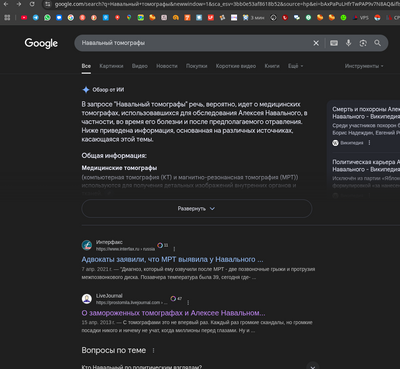
Task: Click the LiveJournal favicon
Action: pyautogui.click(x=87, y=299)
